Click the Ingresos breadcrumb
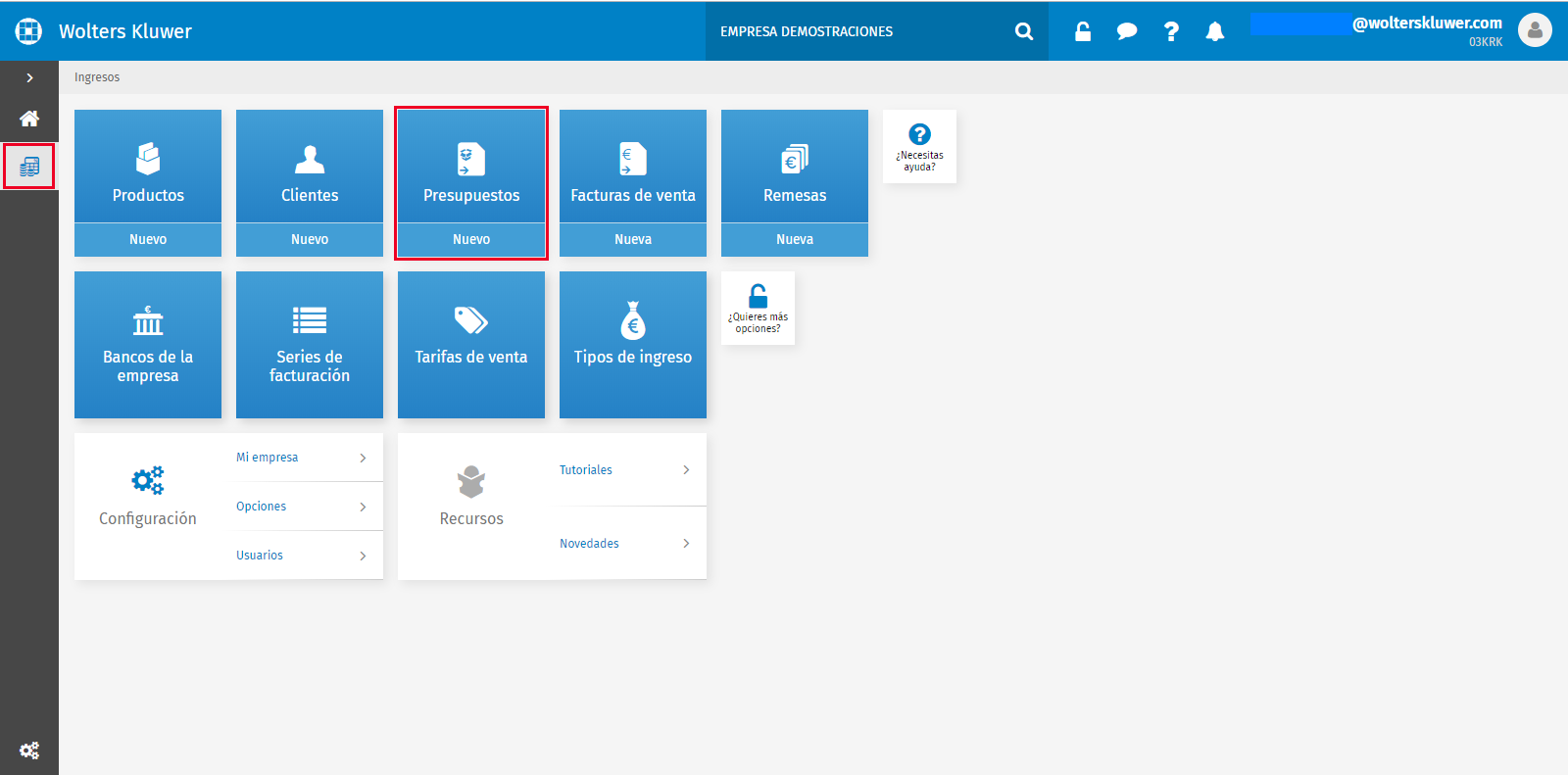1568x775 pixels. (x=97, y=77)
